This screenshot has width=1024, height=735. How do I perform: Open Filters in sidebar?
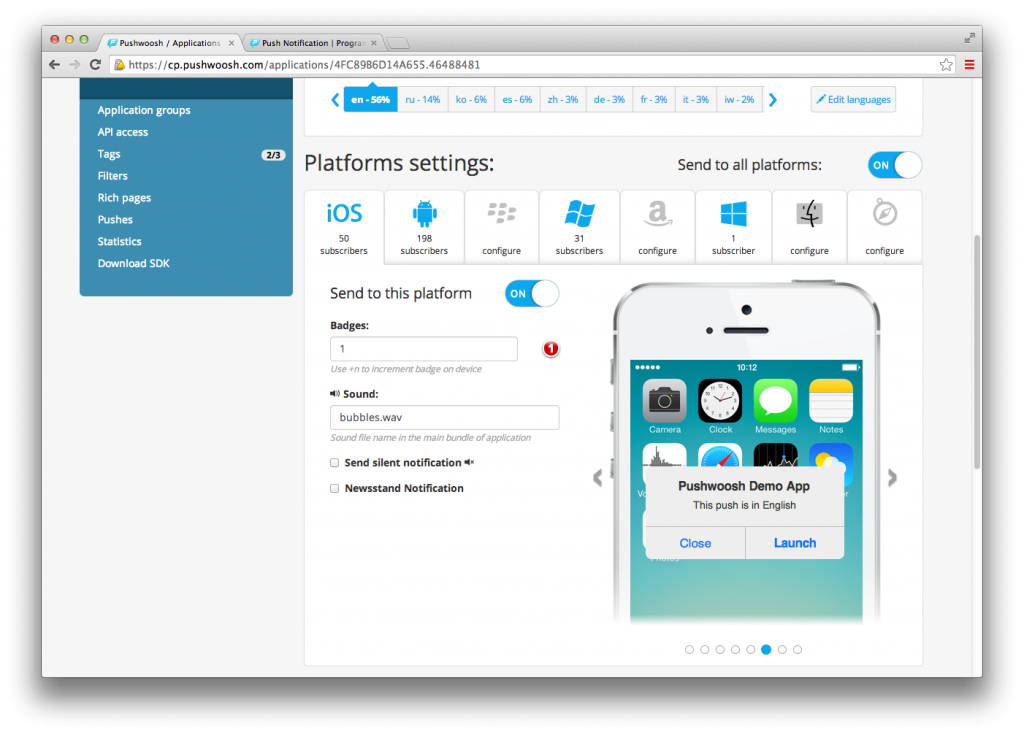[x=112, y=176]
